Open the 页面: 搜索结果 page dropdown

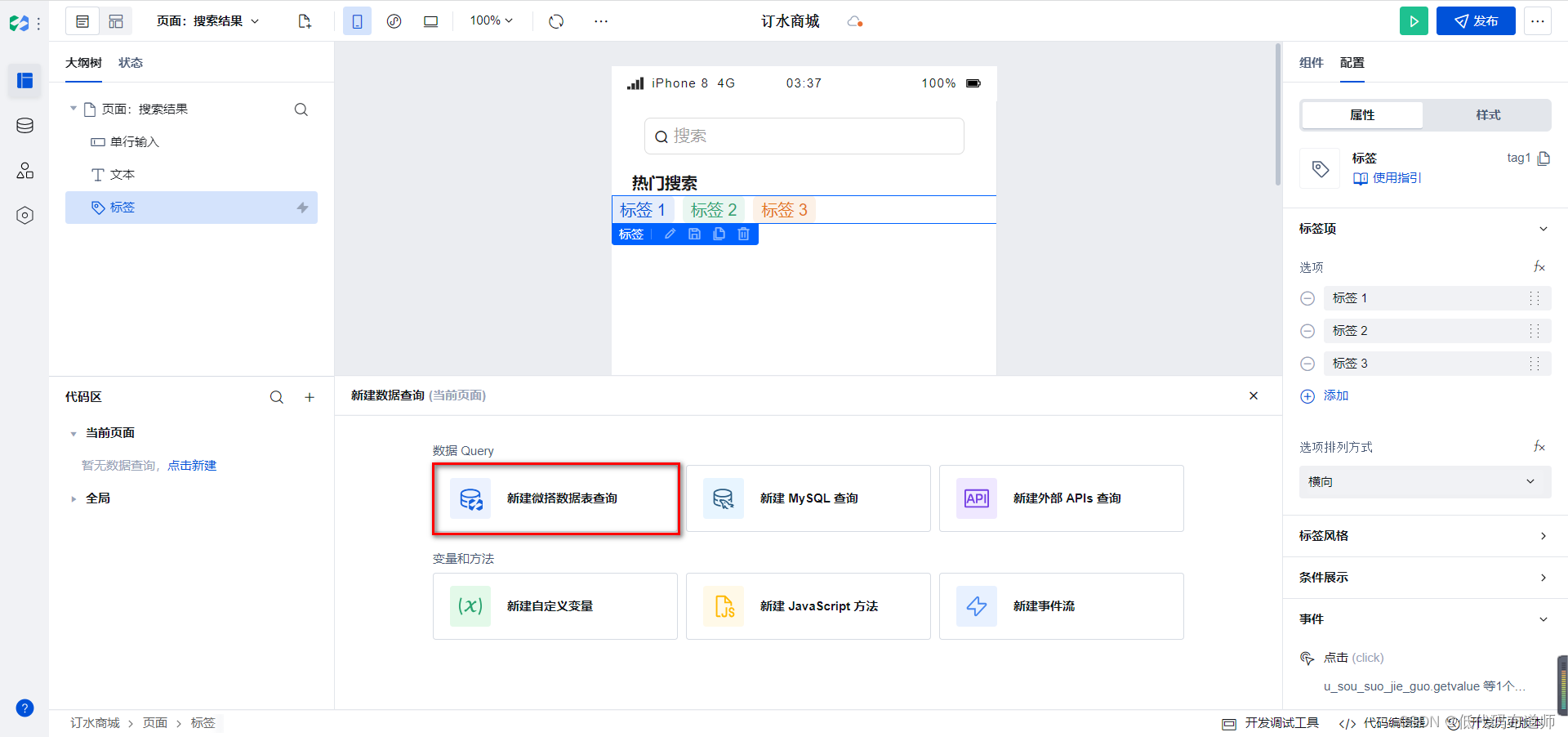pyautogui.click(x=208, y=21)
